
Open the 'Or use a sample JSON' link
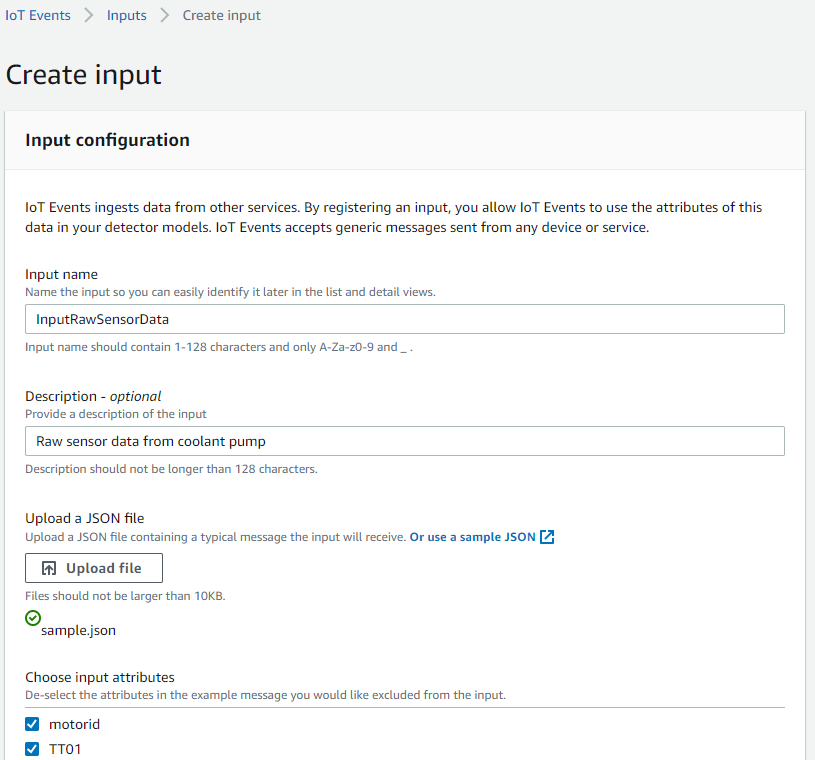pos(472,537)
